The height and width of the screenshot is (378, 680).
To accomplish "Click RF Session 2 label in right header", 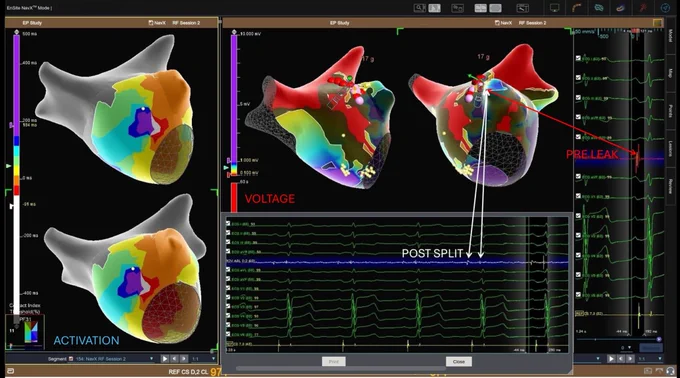I will click(532, 23).
